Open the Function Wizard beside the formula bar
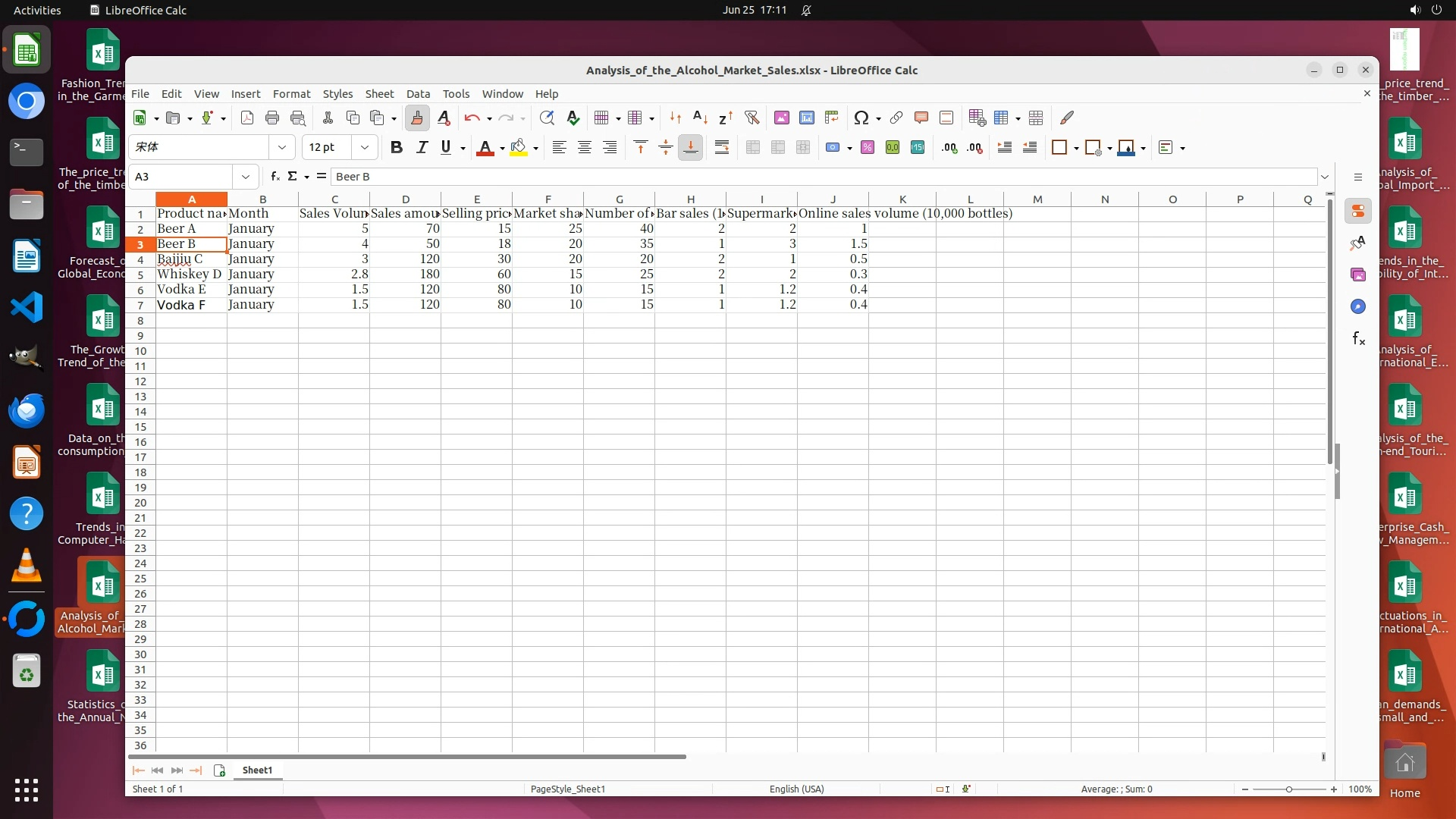Viewport: 1456px width, 819px height. 275,176
